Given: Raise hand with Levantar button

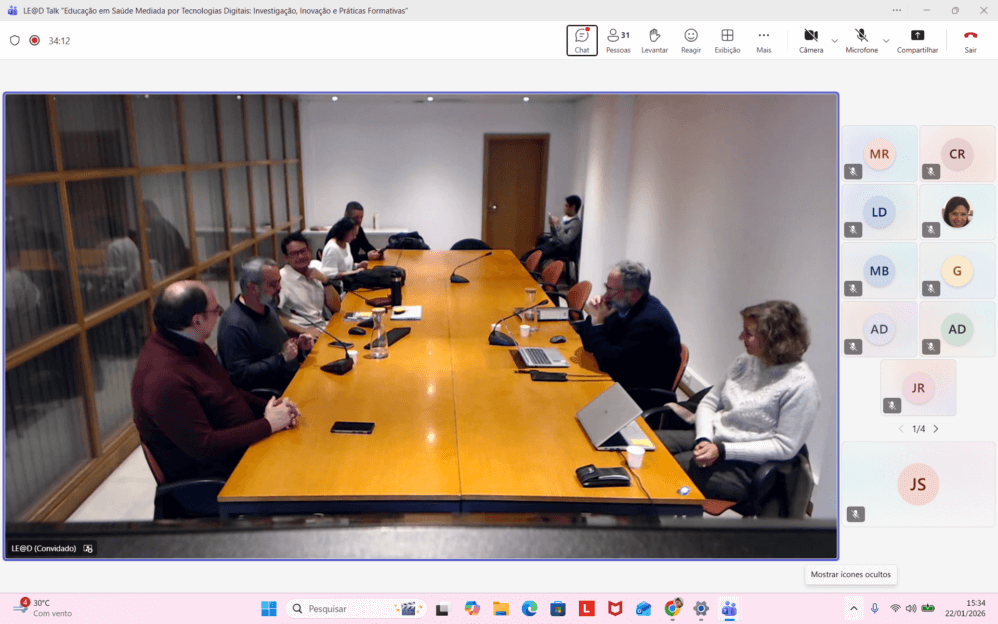Looking at the screenshot, I should [654, 40].
